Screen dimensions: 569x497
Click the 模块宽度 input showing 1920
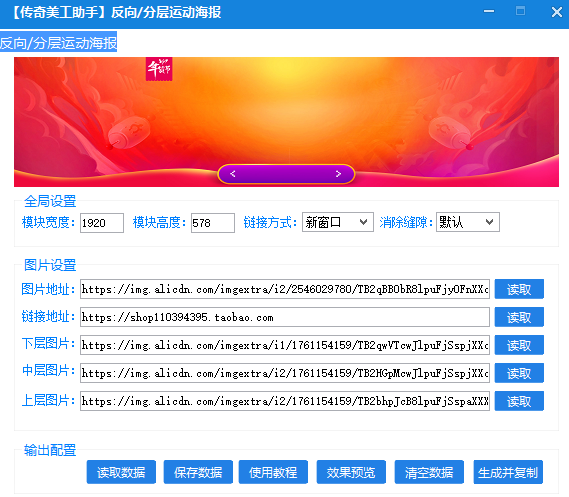point(102,223)
